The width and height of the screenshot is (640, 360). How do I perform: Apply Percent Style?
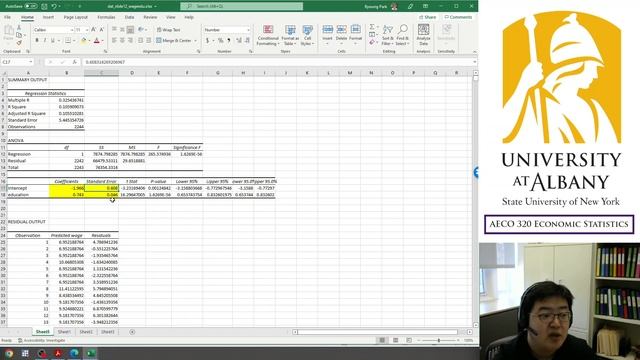pos(220,40)
